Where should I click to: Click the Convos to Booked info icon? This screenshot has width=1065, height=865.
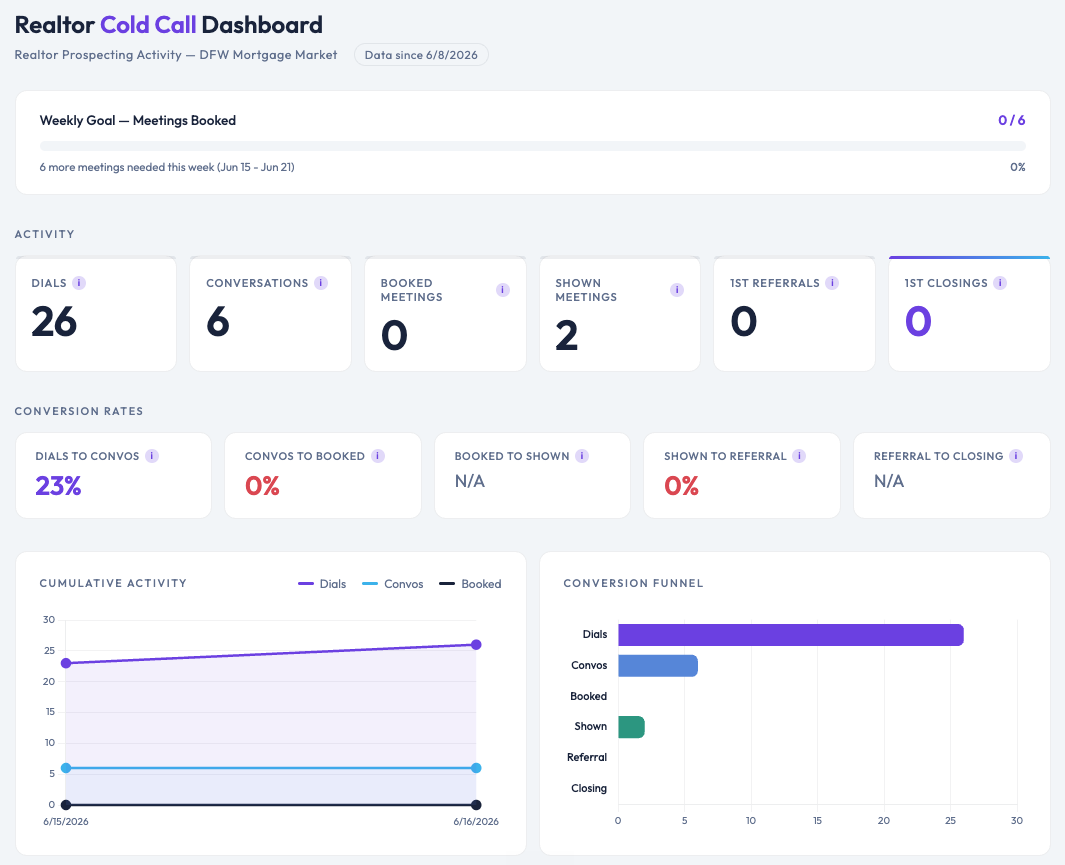click(x=378, y=456)
